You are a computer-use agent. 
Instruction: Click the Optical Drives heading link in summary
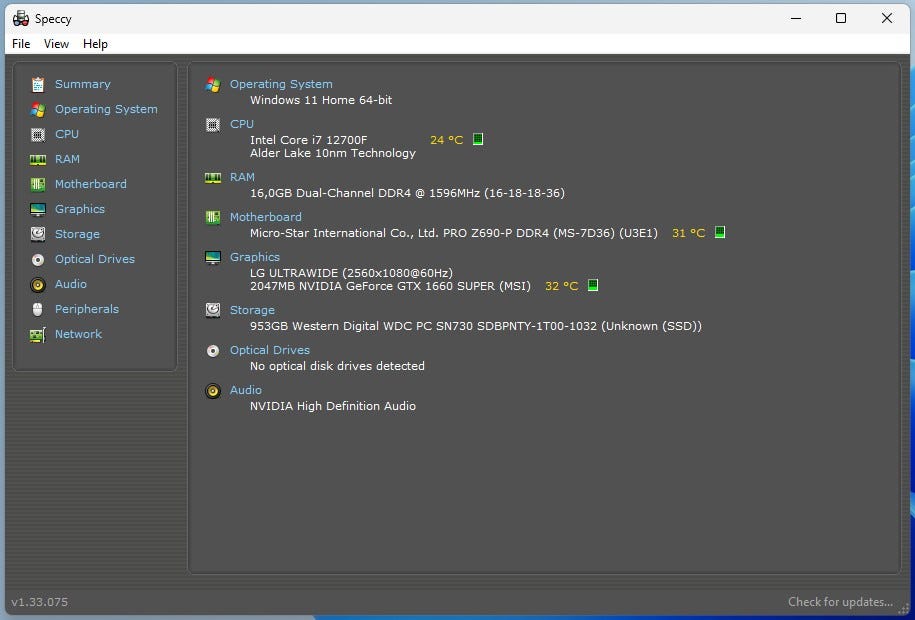pos(270,350)
